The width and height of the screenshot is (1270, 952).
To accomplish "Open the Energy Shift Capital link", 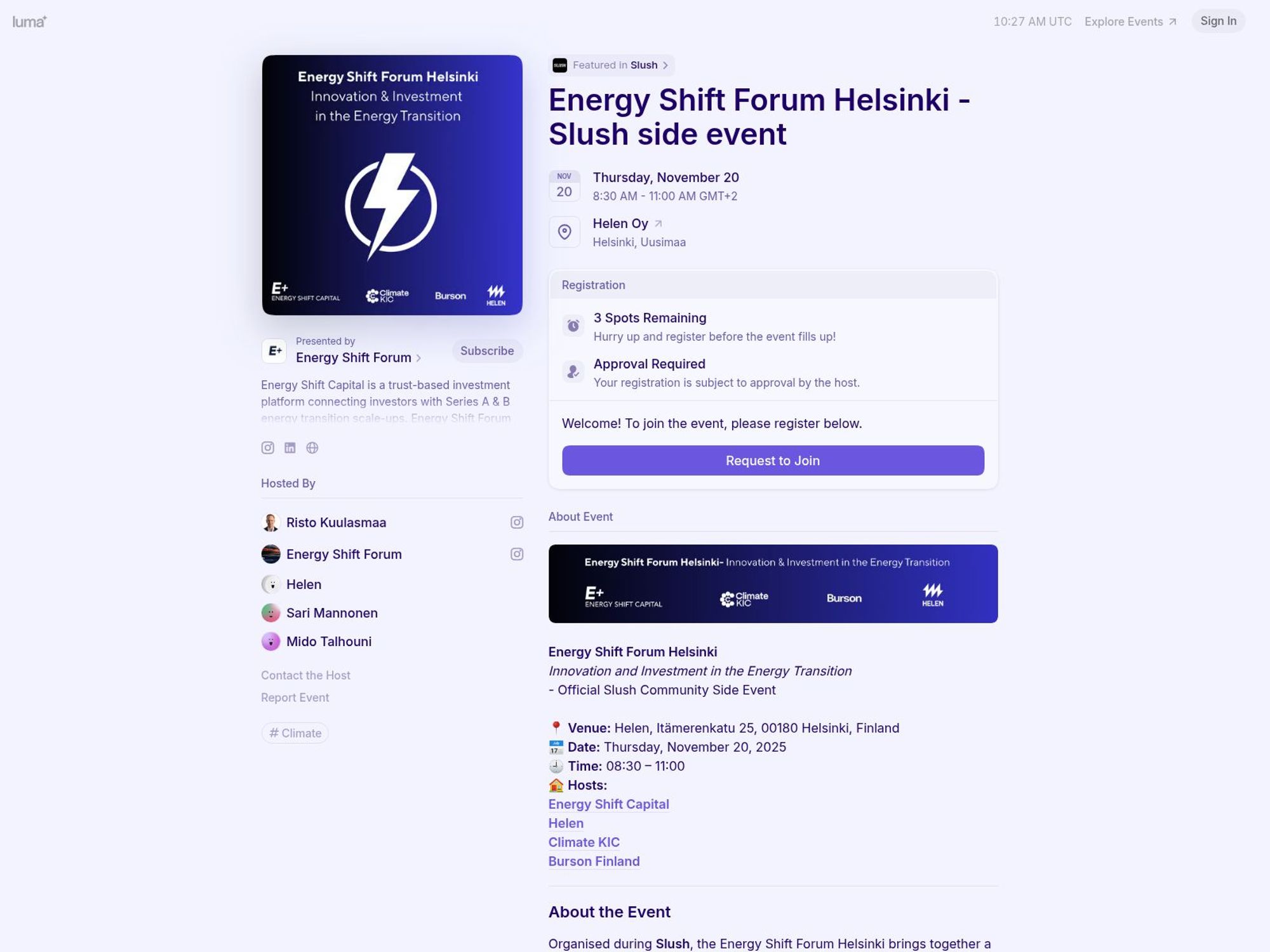I will point(608,803).
